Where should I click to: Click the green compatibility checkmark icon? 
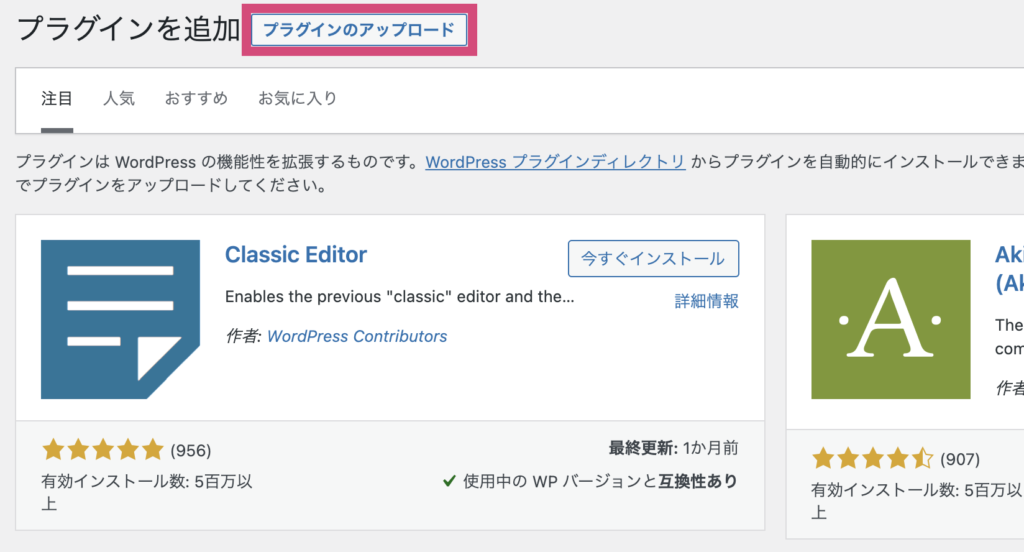click(x=449, y=481)
